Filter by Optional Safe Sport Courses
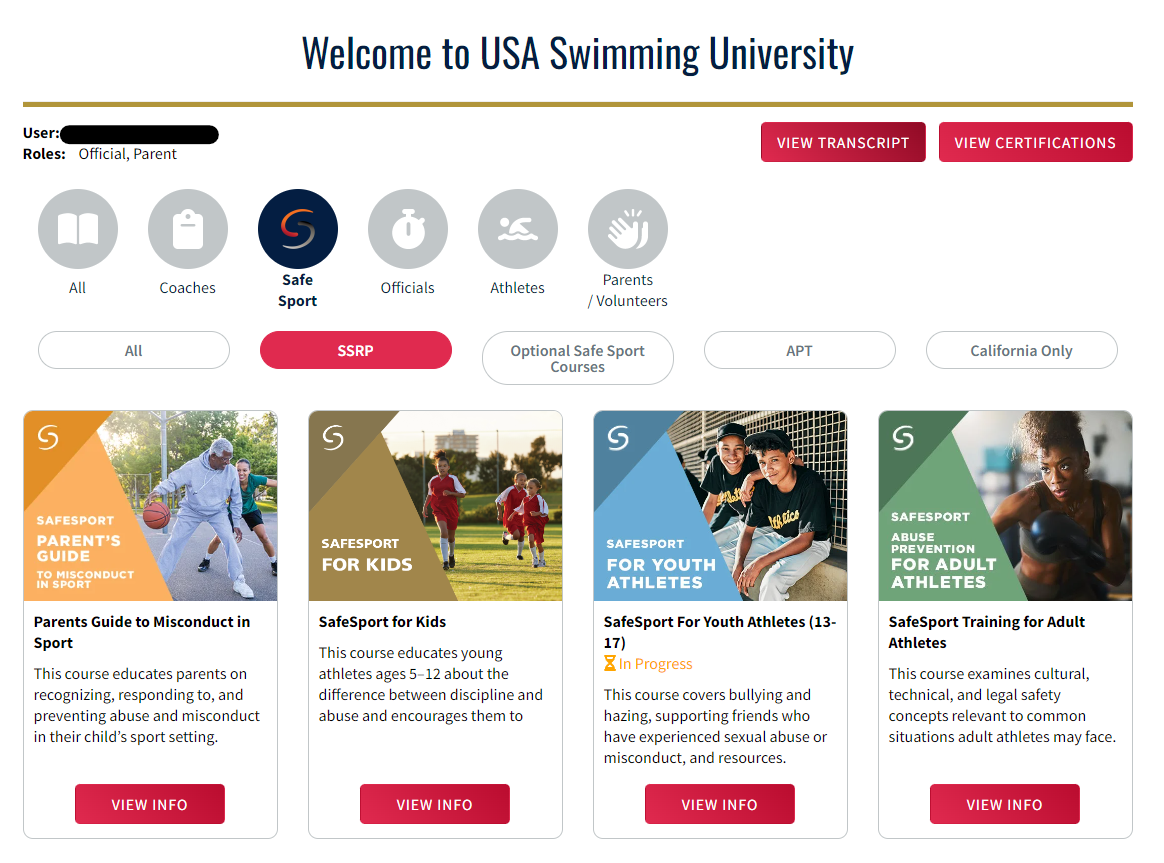The width and height of the screenshot is (1164, 863). tap(578, 358)
